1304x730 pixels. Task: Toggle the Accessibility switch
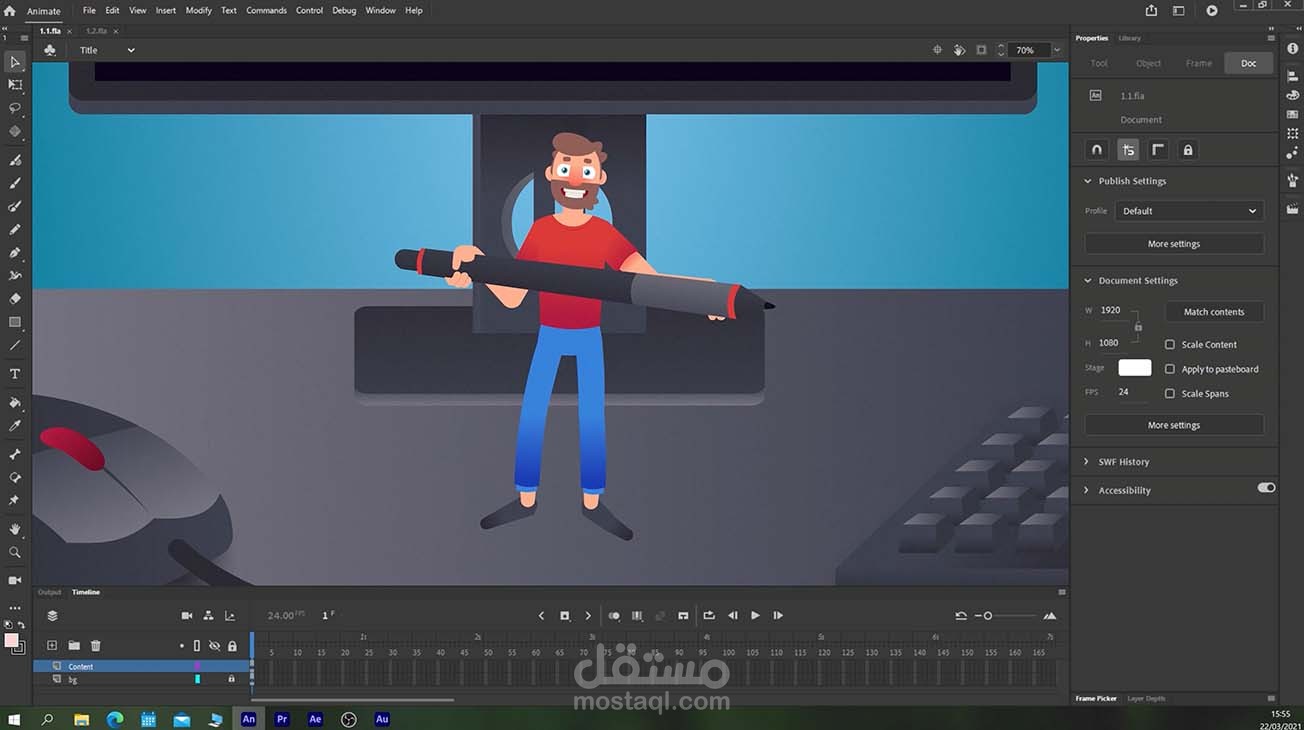[1266, 488]
